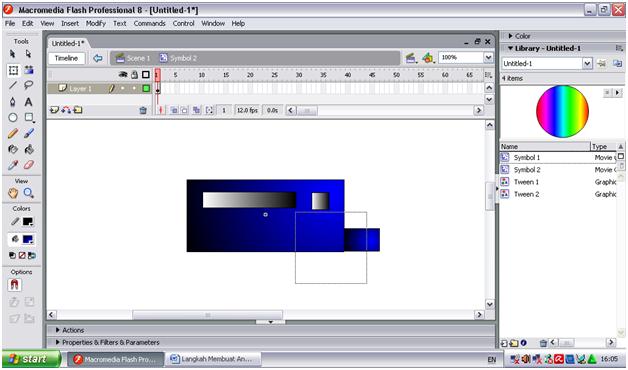The height and width of the screenshot is (370, 628).
Task: Select the Brush tool
Action: click(29, 133)
